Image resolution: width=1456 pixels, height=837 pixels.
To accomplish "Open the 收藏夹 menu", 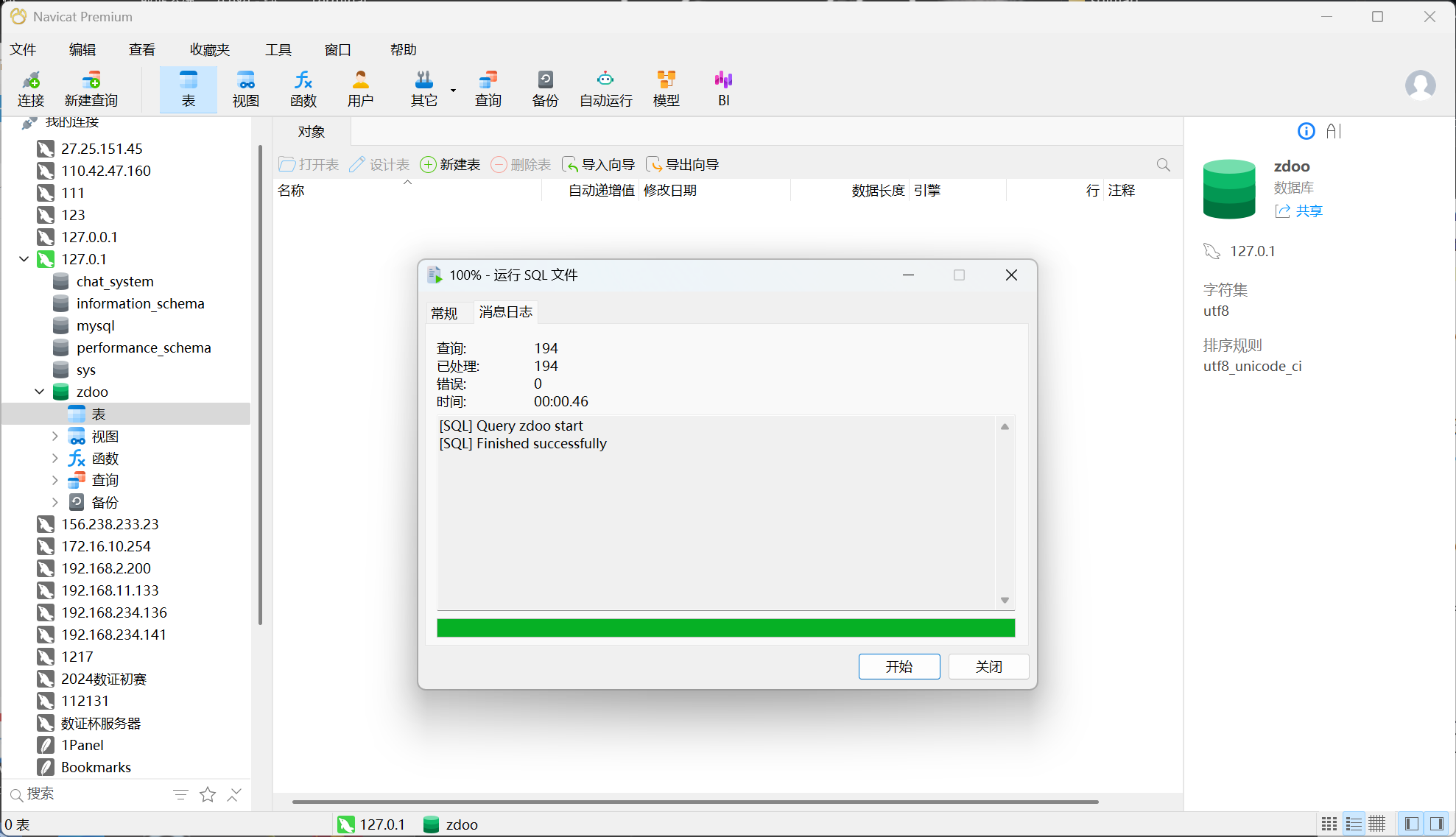I will [x=209, y=49].
